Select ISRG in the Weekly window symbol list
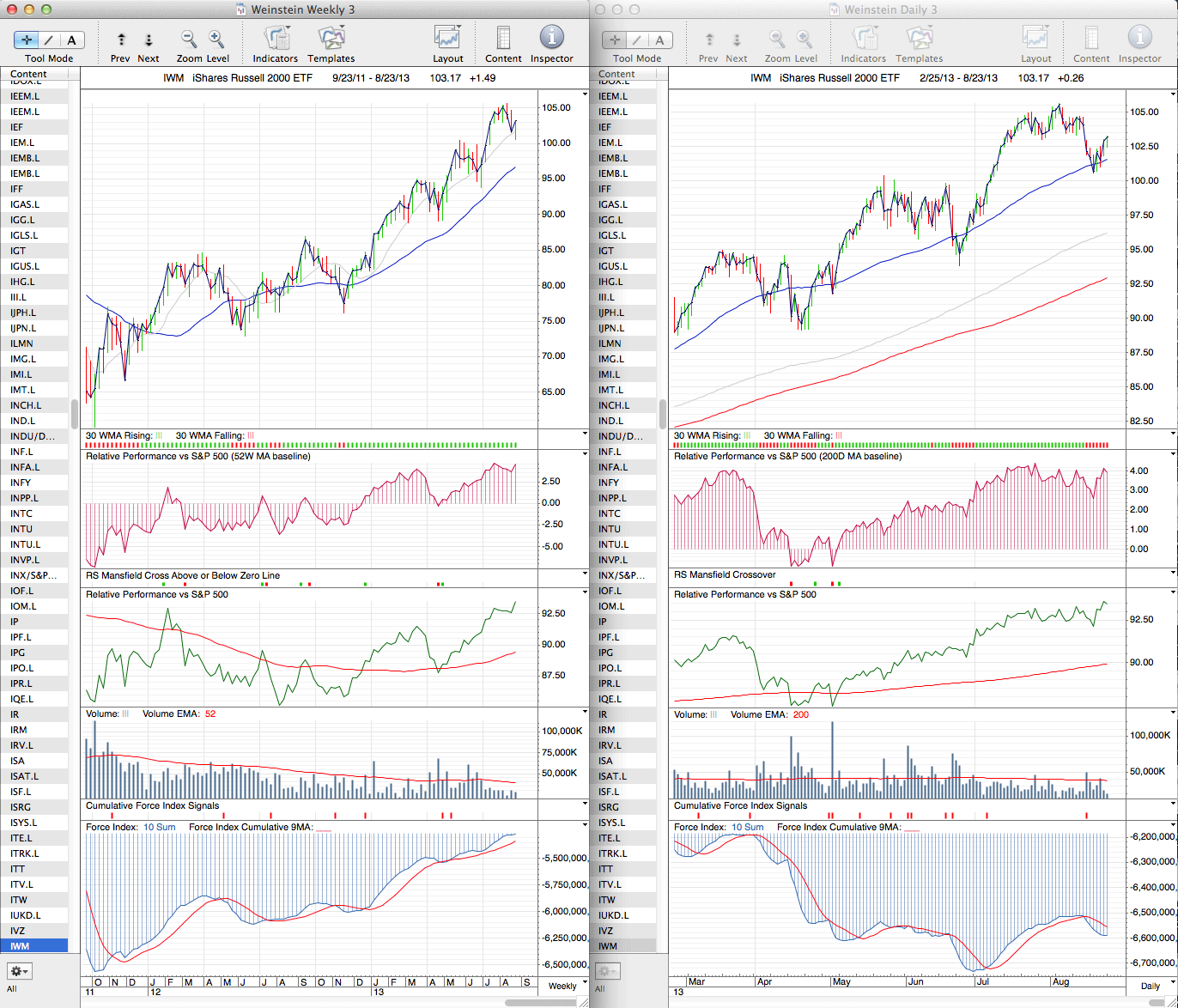1178x1008 pixels. [34, 807]
